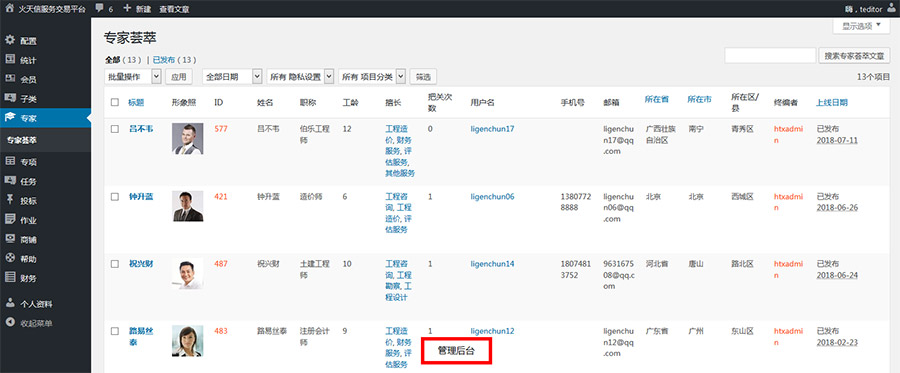Open the 全部日期 date filter dropdown
900x373 pixels.
pyautogui.click(x=232, y=76)
